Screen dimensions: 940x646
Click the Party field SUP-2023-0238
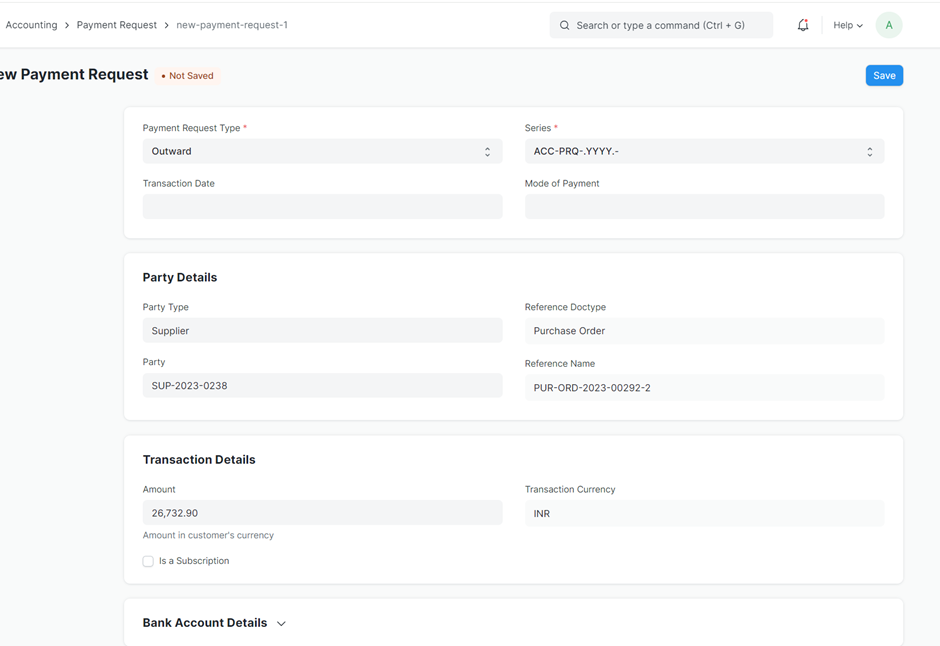pos(322,386)
